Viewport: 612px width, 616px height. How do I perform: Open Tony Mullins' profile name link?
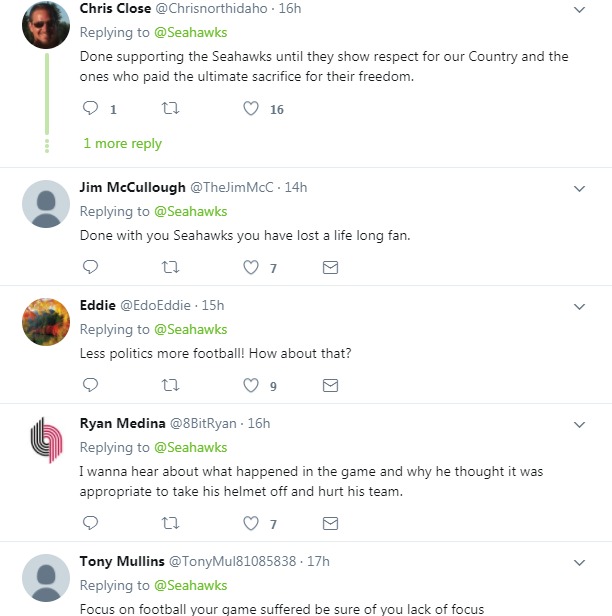[x=121, y=561]
